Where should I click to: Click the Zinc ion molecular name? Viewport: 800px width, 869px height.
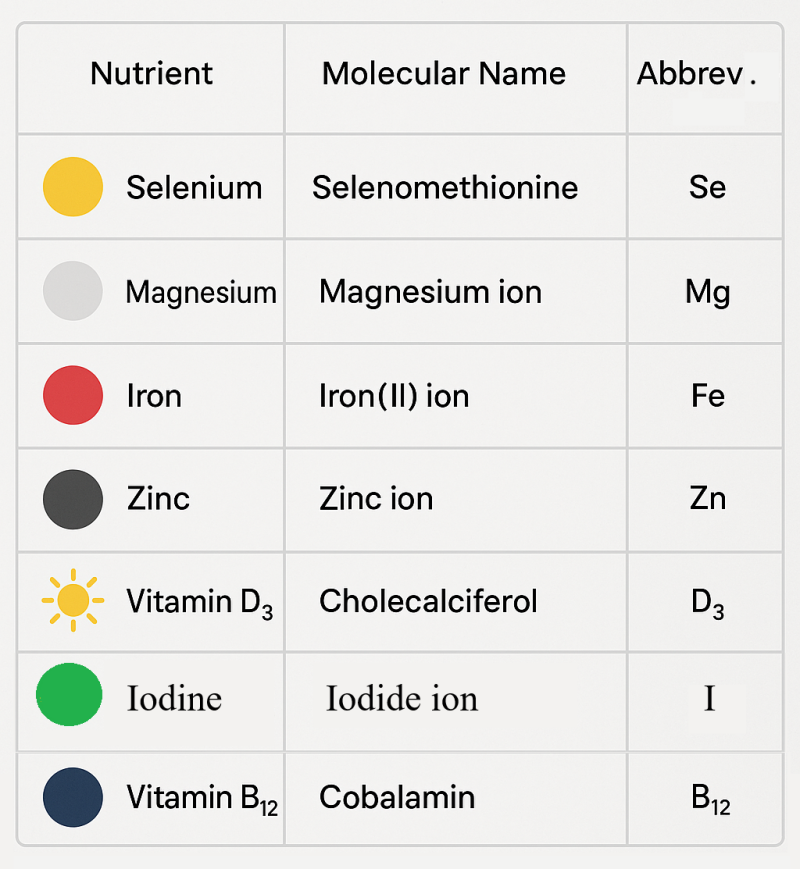tap(376, 498)
